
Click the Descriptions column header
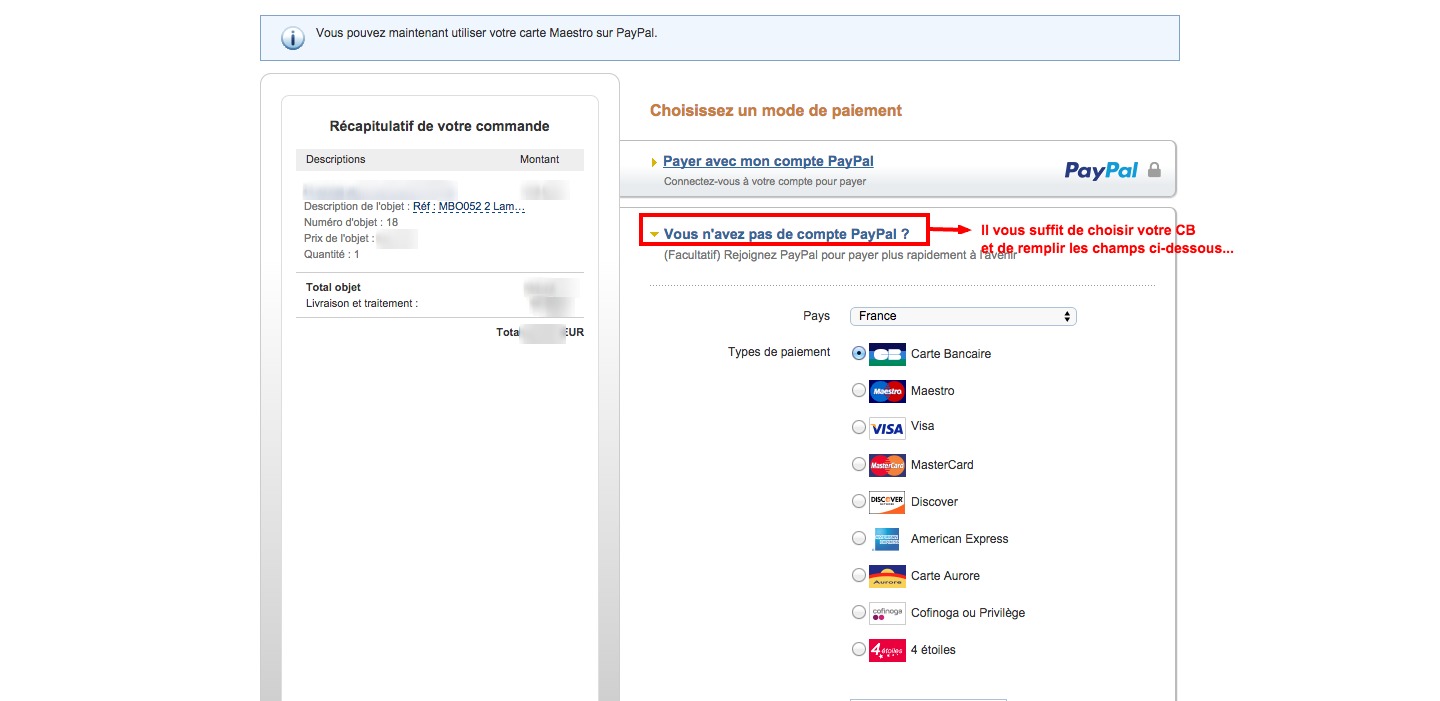336,159
